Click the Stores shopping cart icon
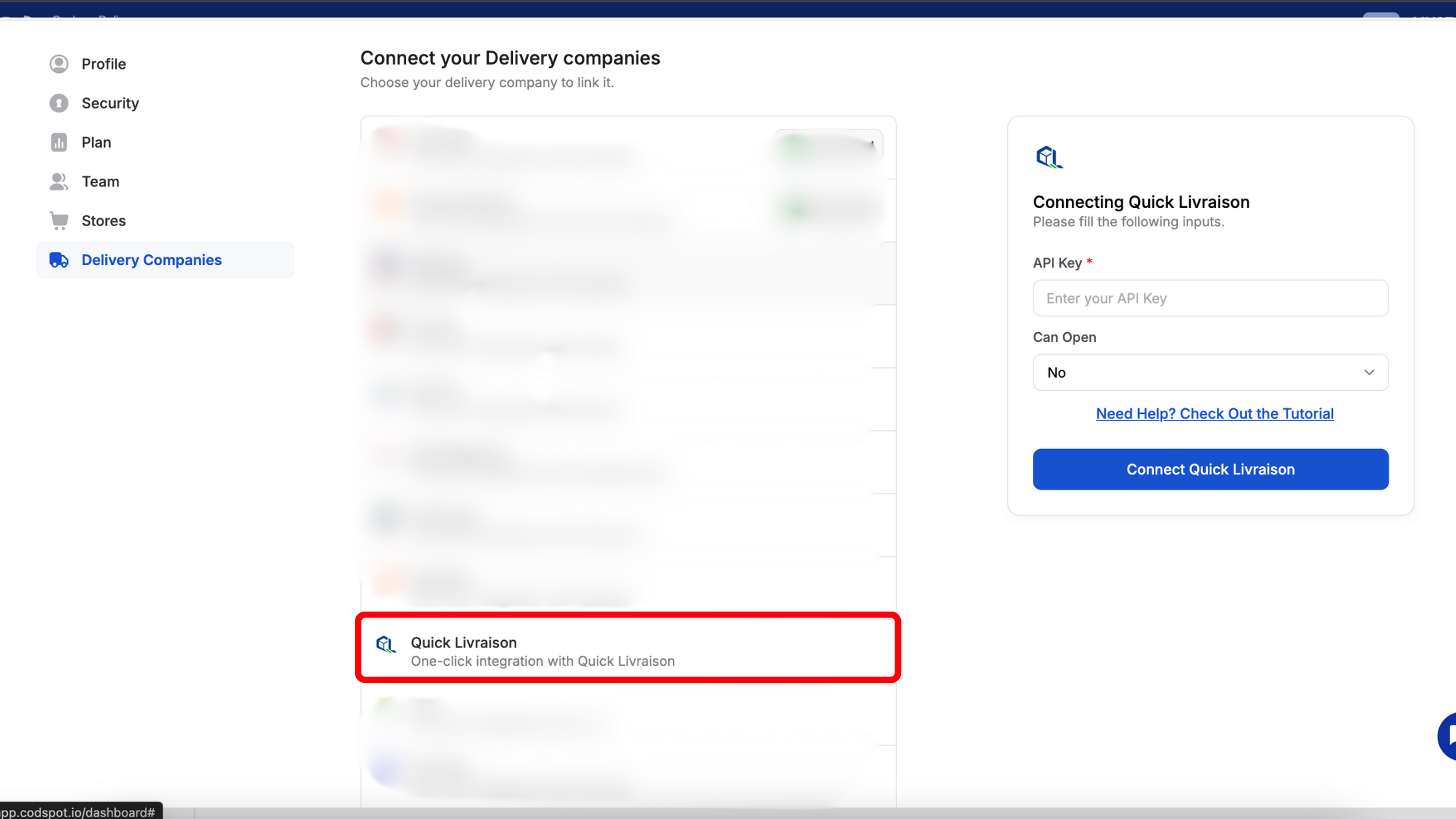1456x819 pixels. (x=59, y=220)
